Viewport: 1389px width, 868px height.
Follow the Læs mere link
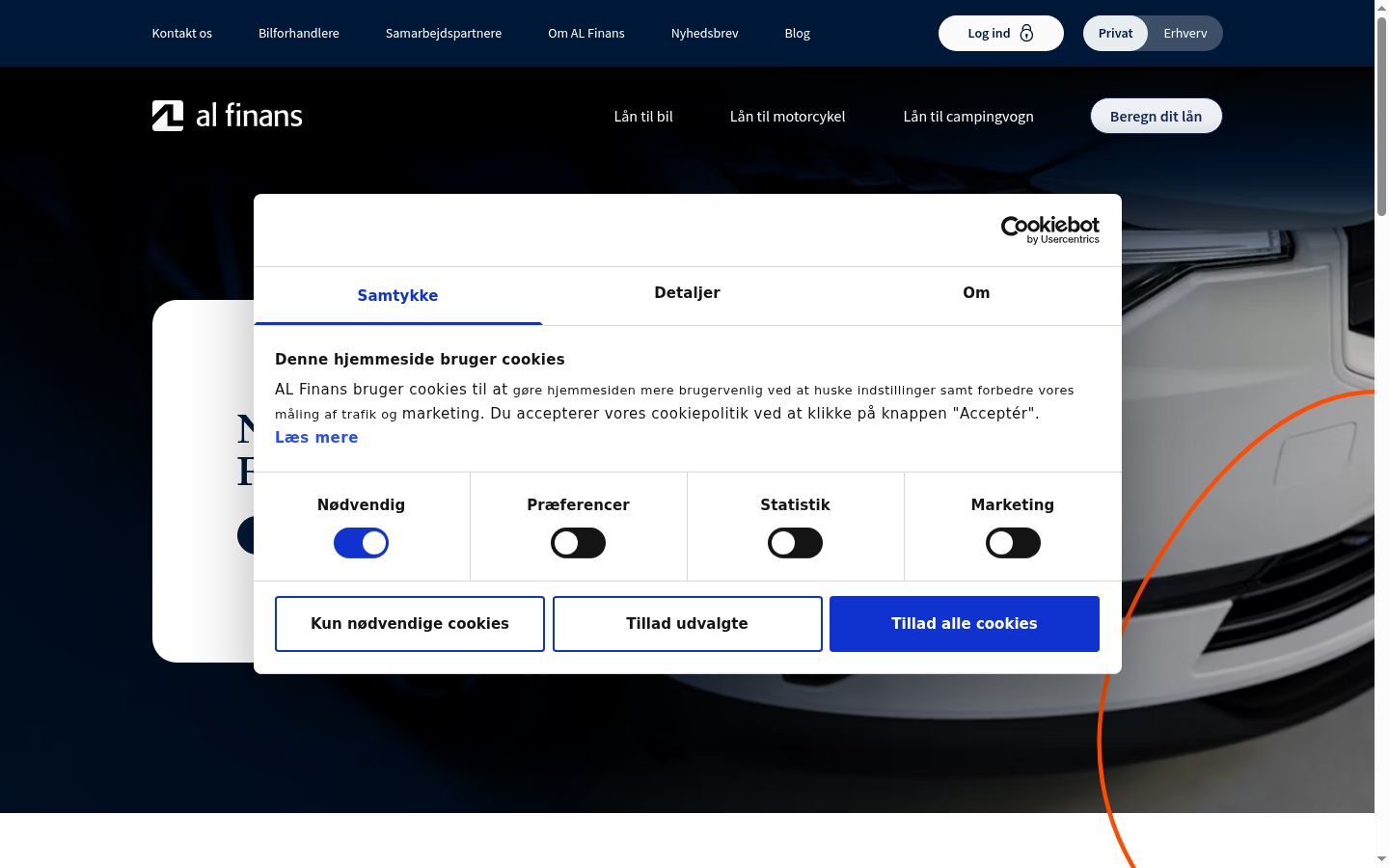[x=316, y=437]
